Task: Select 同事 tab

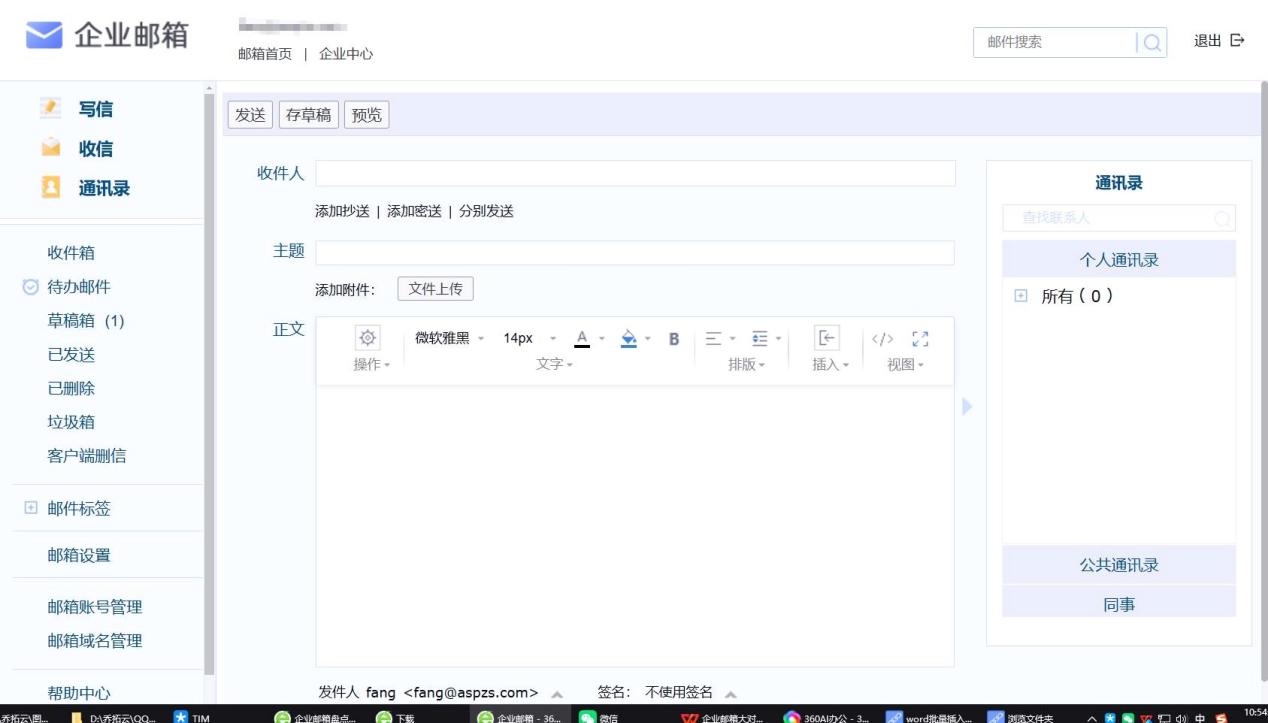Action: [1119, 604]
